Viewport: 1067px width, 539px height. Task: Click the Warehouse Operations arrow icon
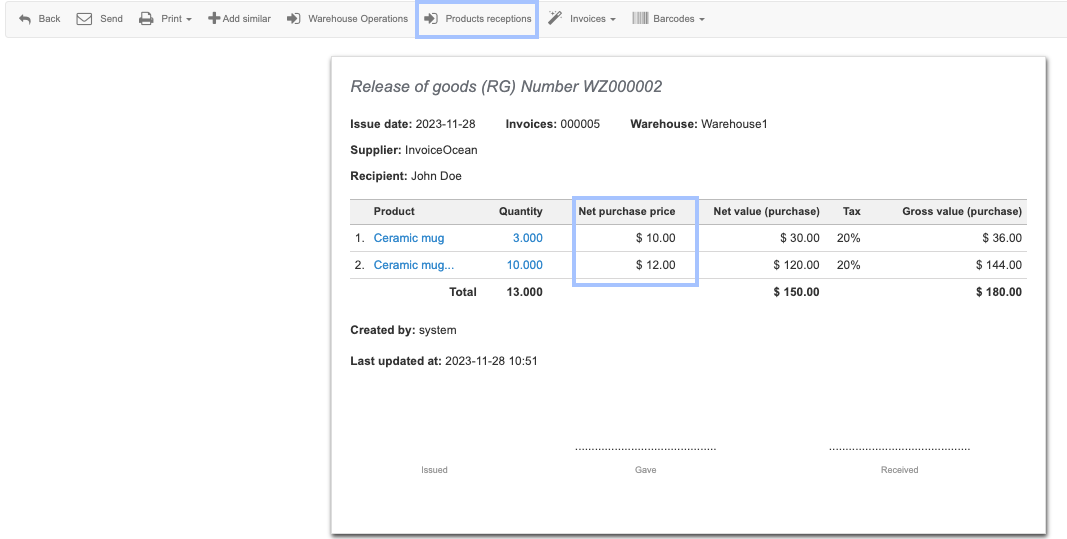click(x=294, y=19)
